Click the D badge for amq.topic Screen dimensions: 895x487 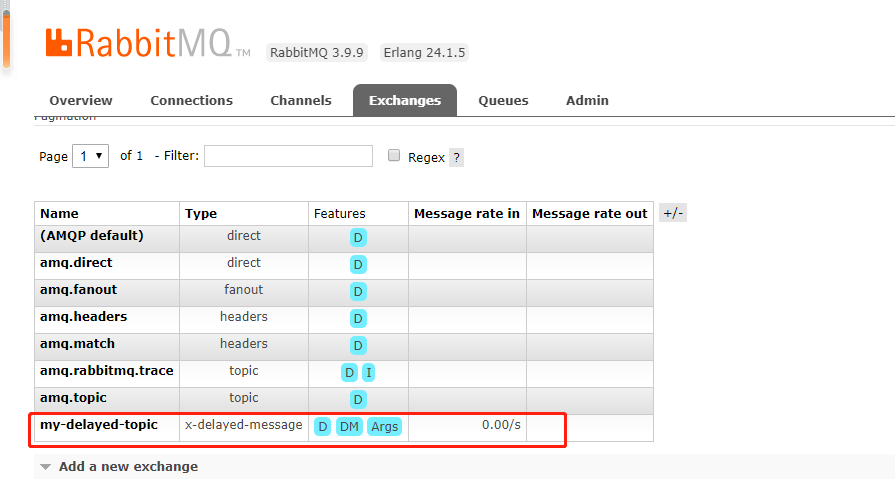pos(358,400)
